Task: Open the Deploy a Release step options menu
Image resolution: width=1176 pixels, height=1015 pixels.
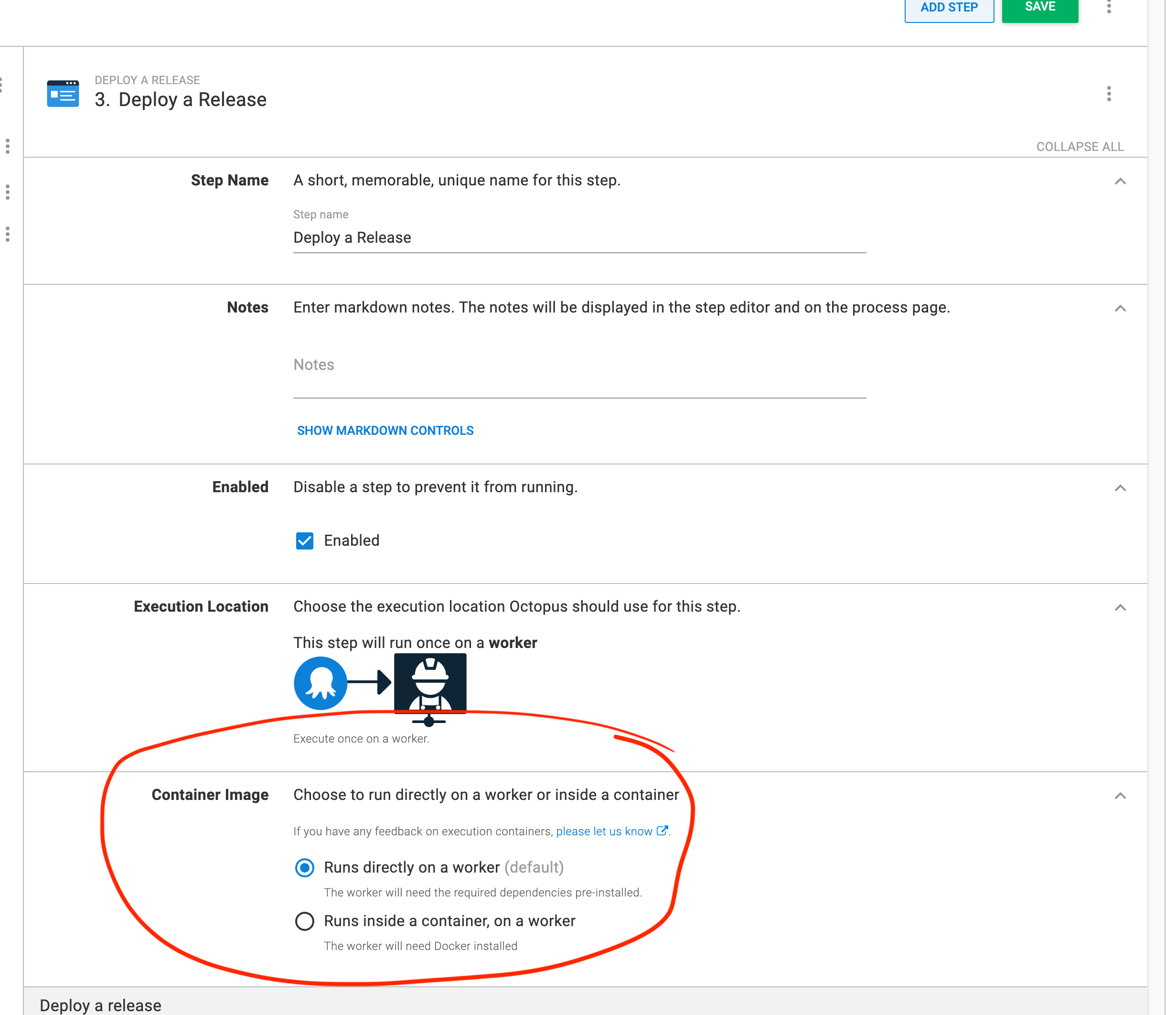Action: pos(1109,94)
